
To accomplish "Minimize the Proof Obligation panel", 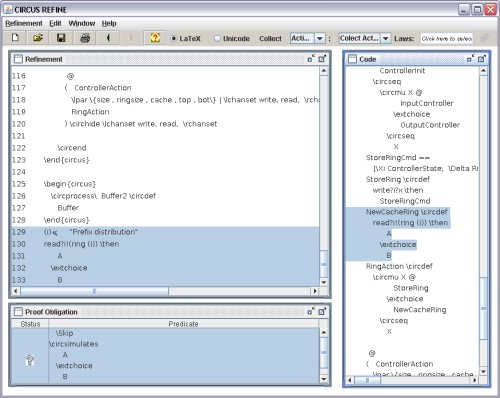I will coord(311,311).
